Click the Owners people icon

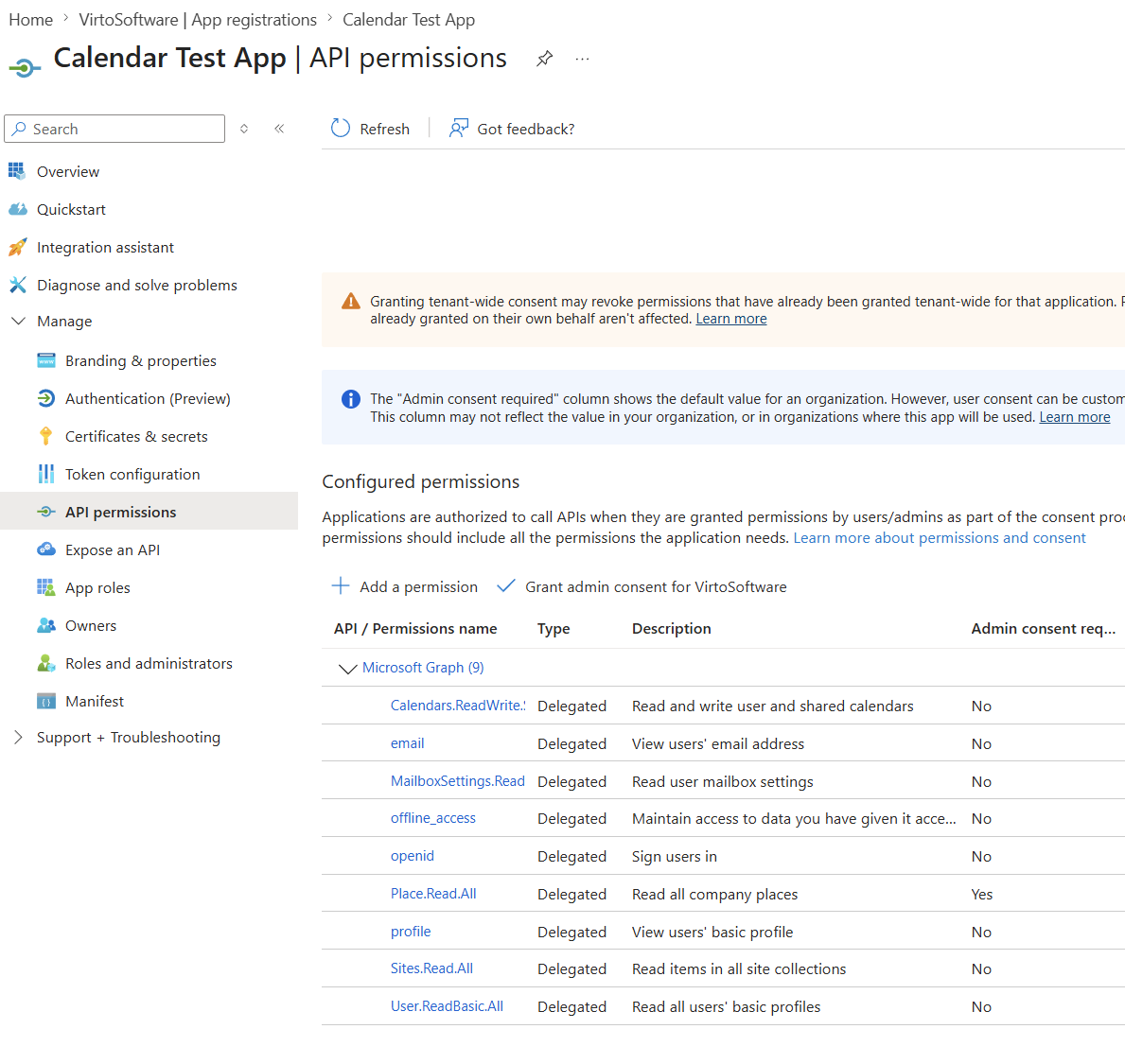click(x=46, y=625)
